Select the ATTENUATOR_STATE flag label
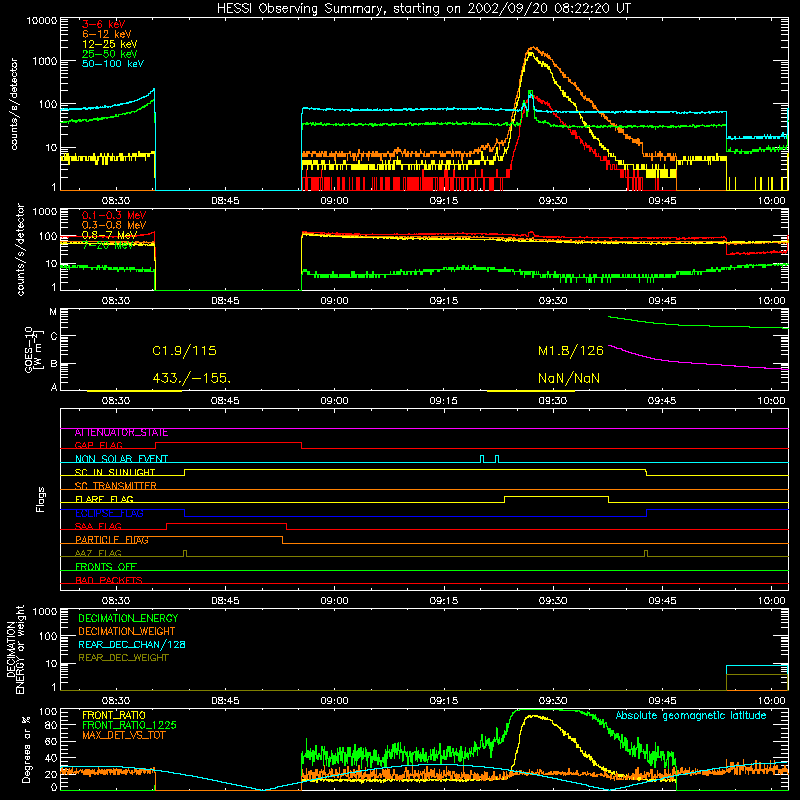The height and width of the screenshot is (800, 800). 121,433
